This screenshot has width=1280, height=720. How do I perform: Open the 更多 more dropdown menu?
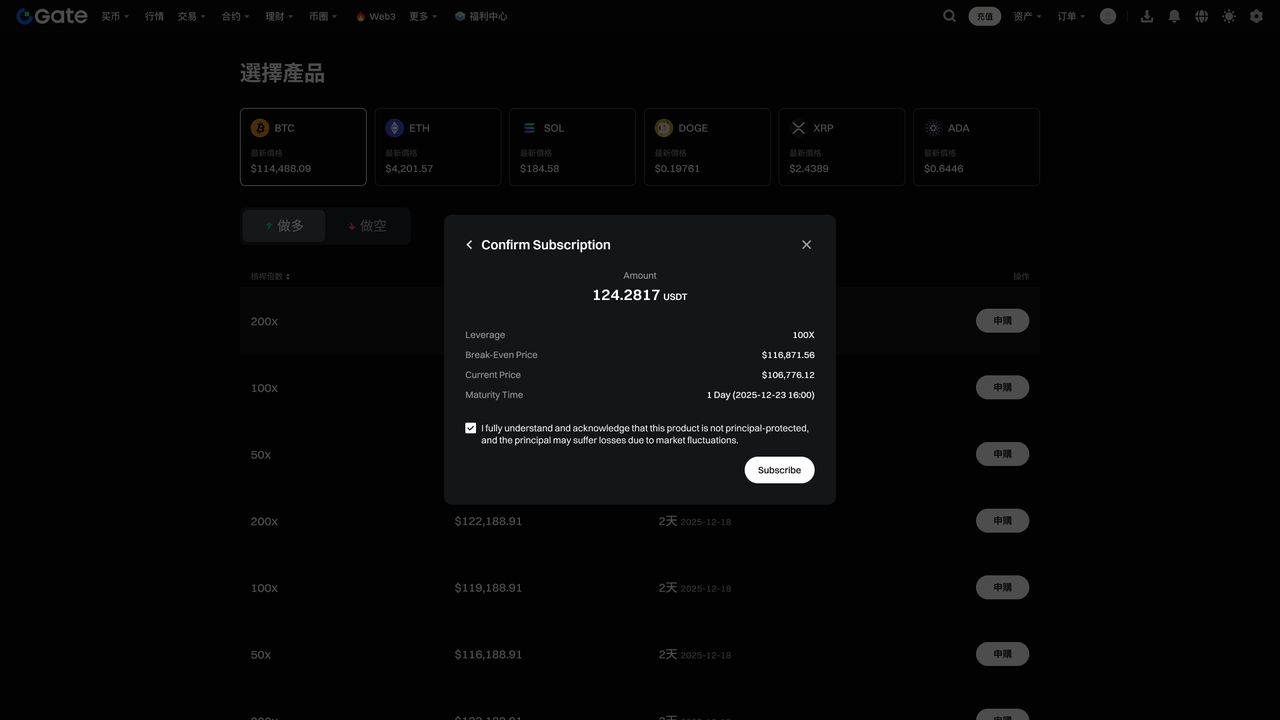click(x=423, y=16)
